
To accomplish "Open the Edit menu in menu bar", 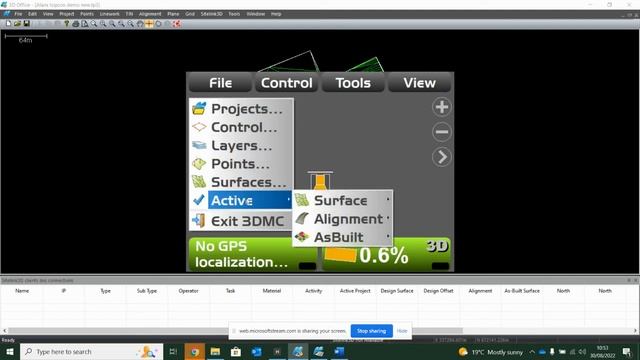I will [x=32, y=14].
